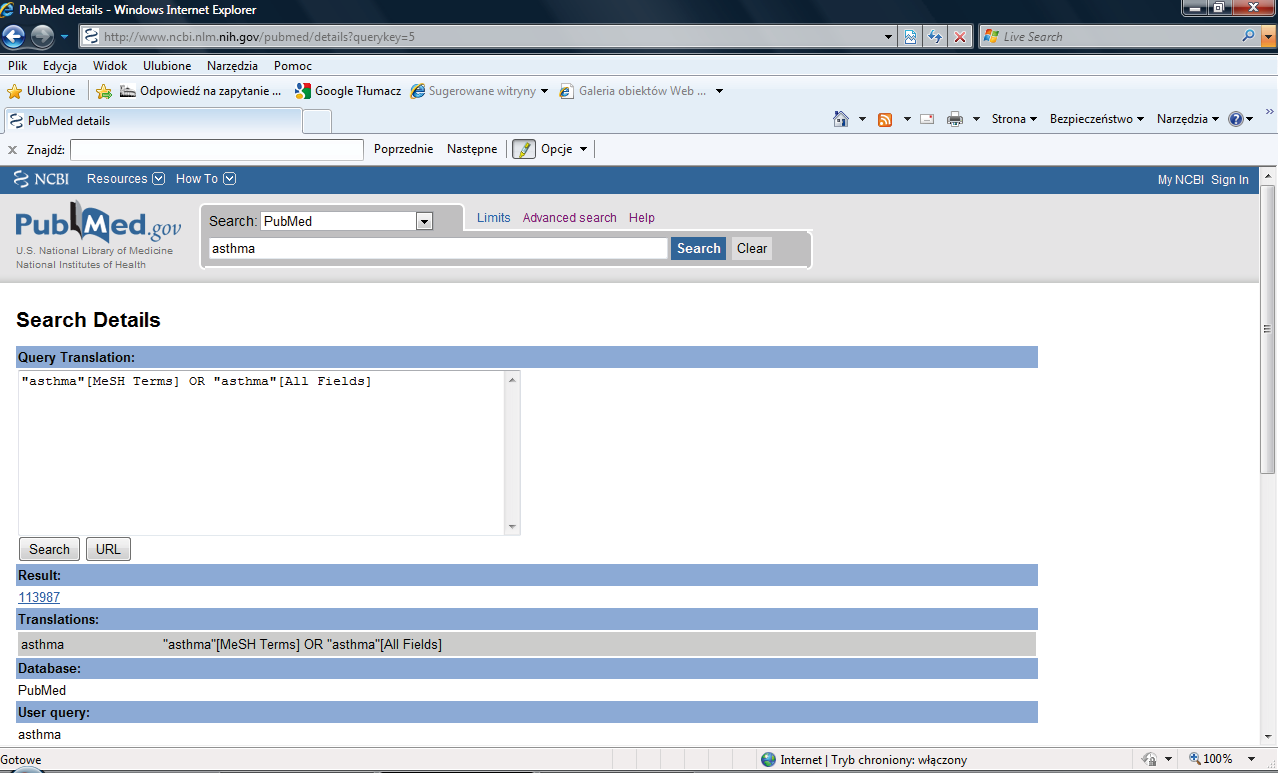Open the Plik menu

(x=18, y=66)
